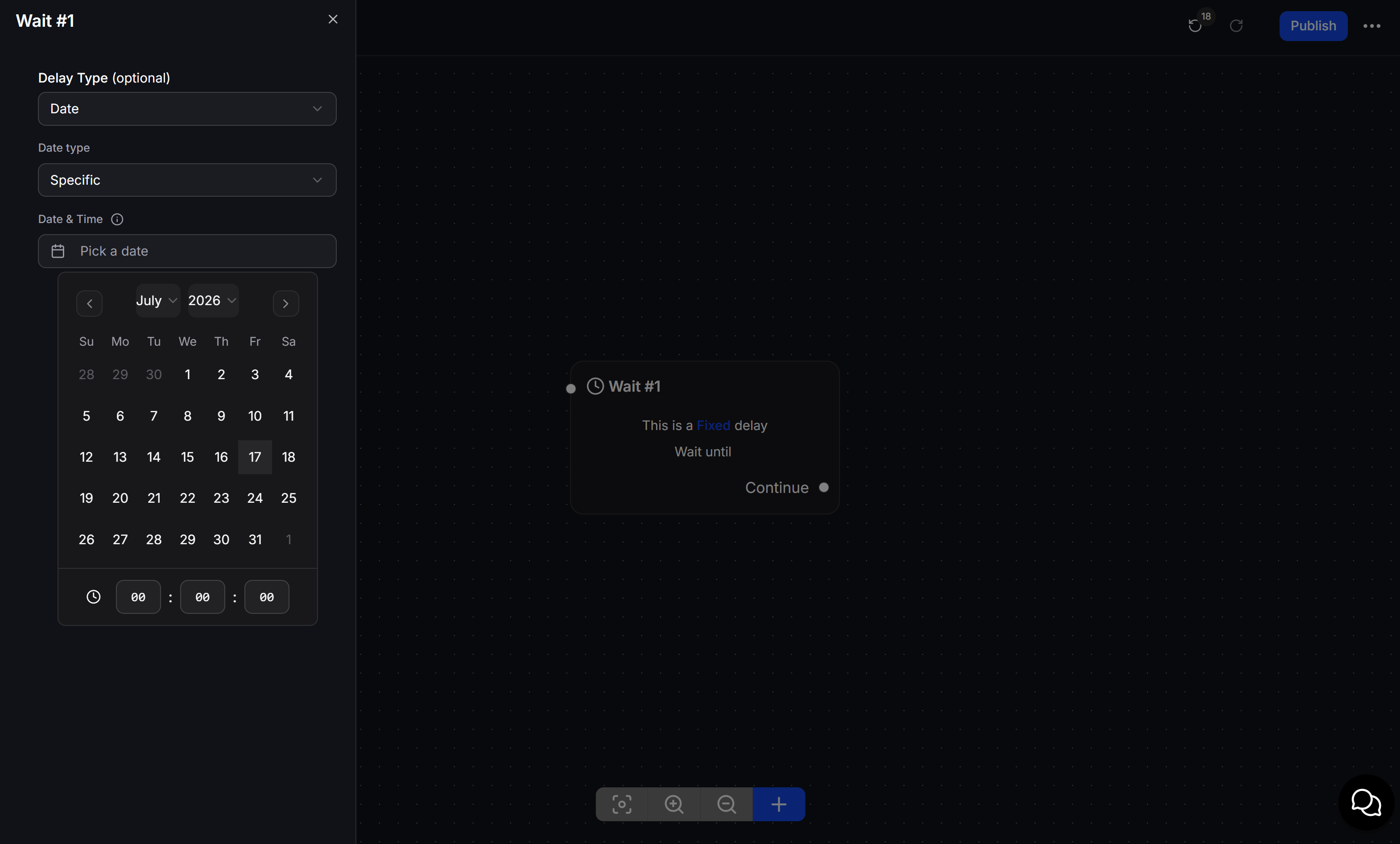Select July 20 in the calendar
This screenshot has width=1400, height=844.
tap(120, 498)
